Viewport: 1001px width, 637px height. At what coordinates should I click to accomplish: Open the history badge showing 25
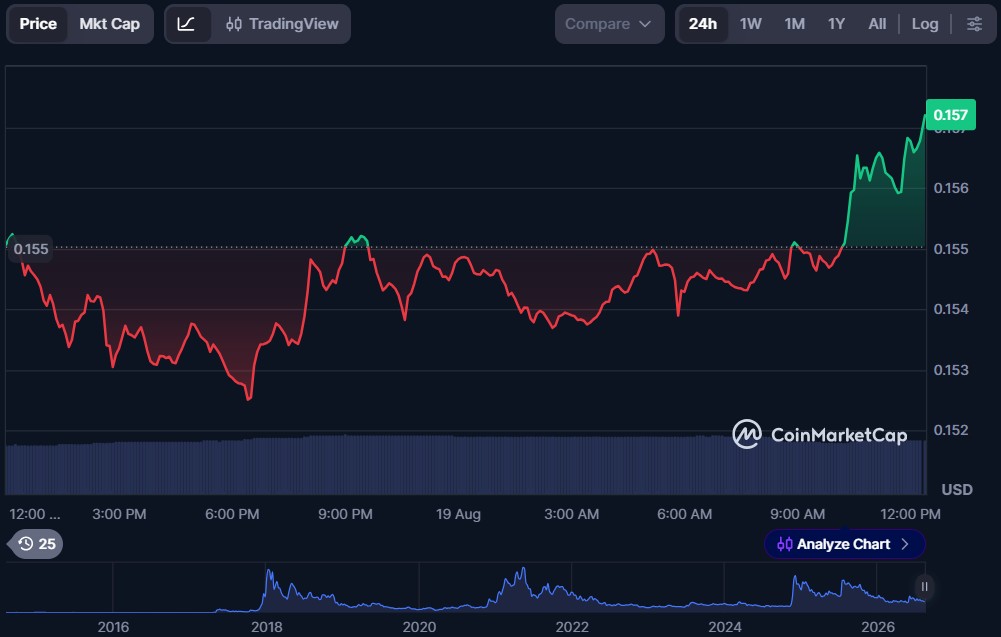click(36, 544)
